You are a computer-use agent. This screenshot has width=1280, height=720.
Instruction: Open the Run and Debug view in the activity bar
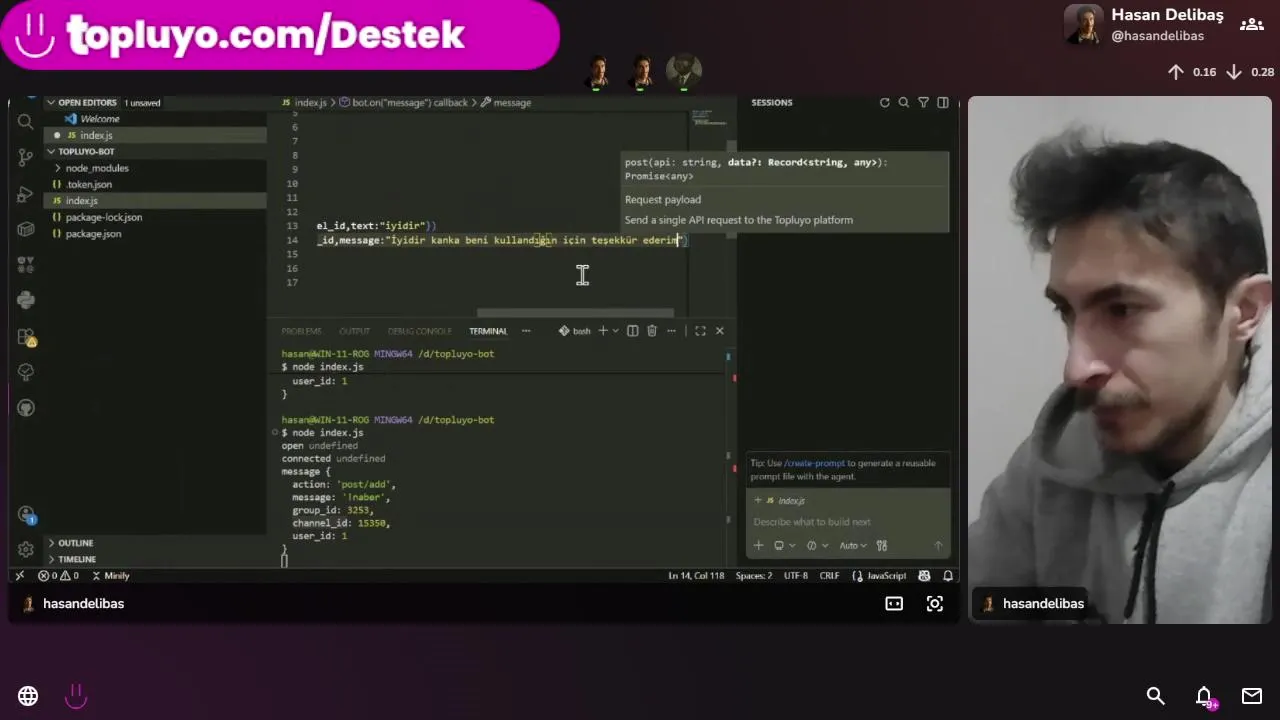(x=26, y=194)
